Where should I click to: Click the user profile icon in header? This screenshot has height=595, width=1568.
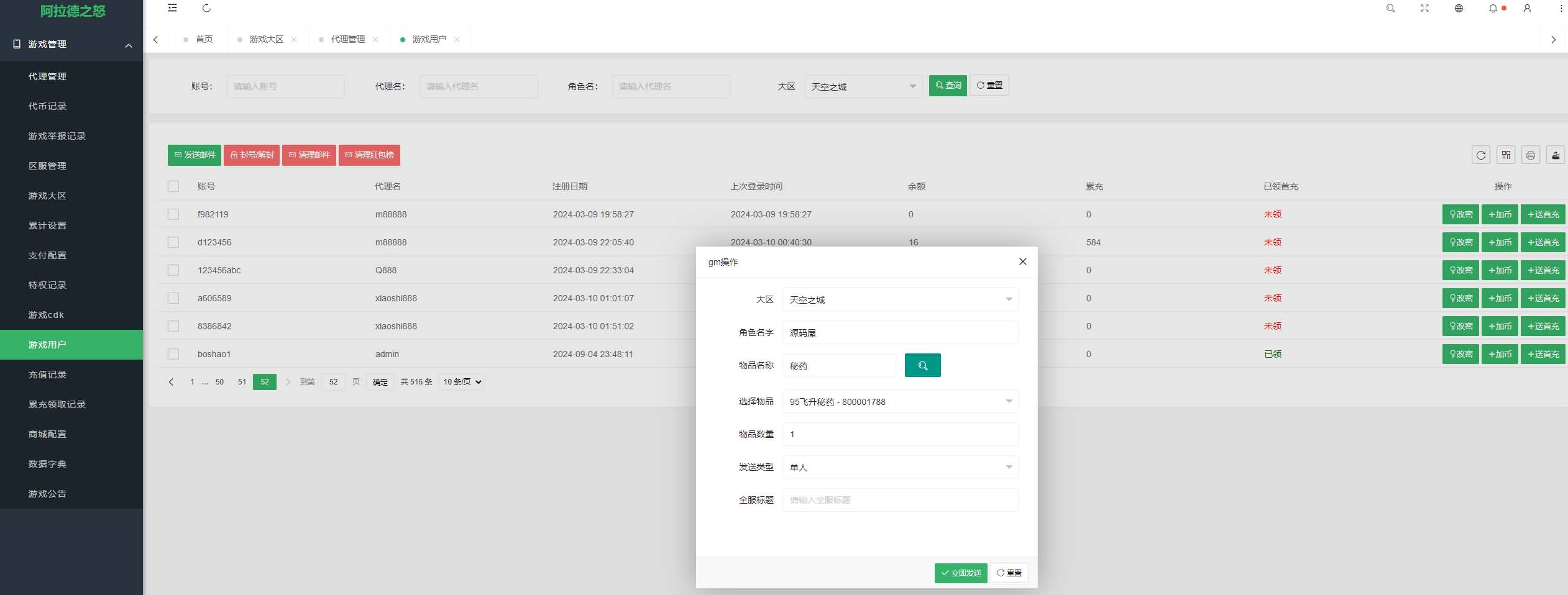click(x=1527, y=8)
